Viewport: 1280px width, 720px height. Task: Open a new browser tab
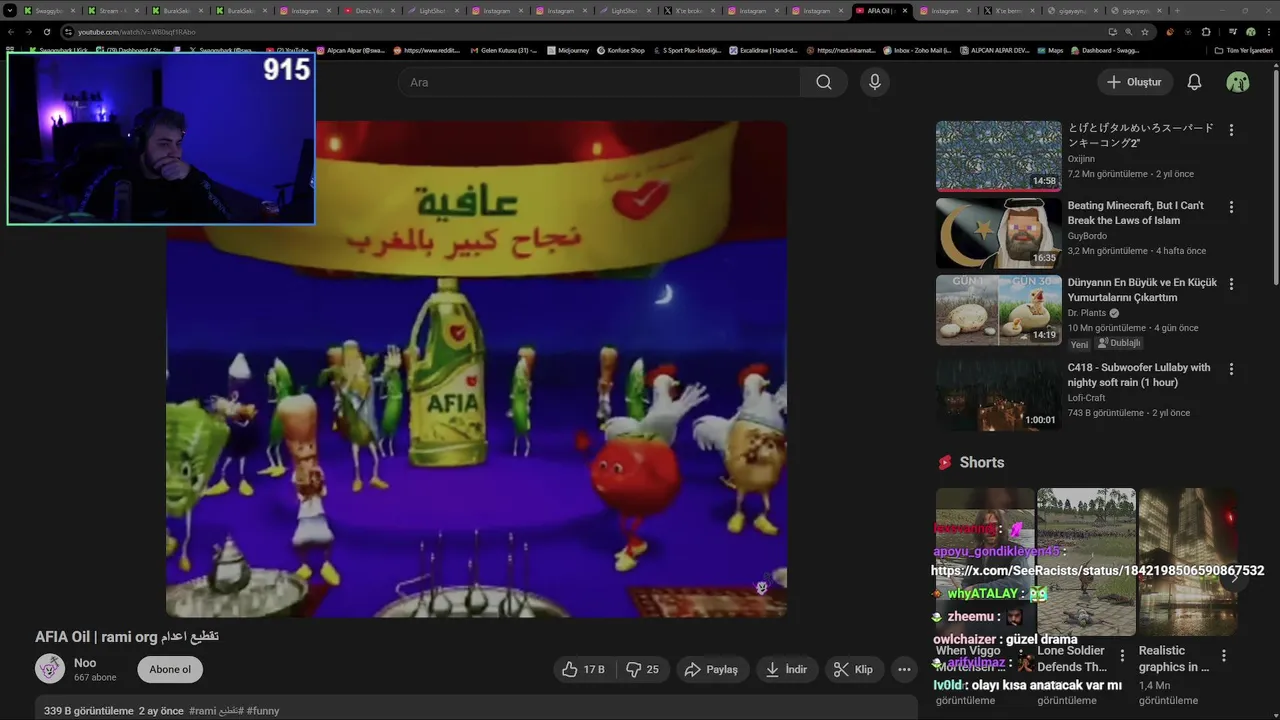coord(1177,10)
